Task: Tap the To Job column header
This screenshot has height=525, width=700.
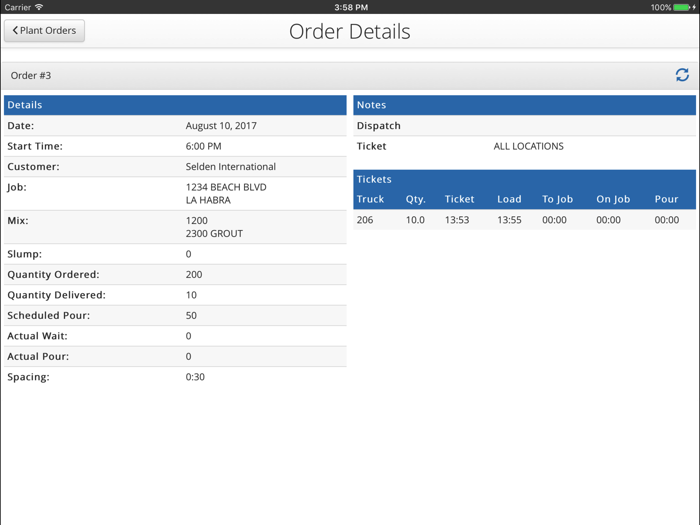Action: [x=558, y=199]
